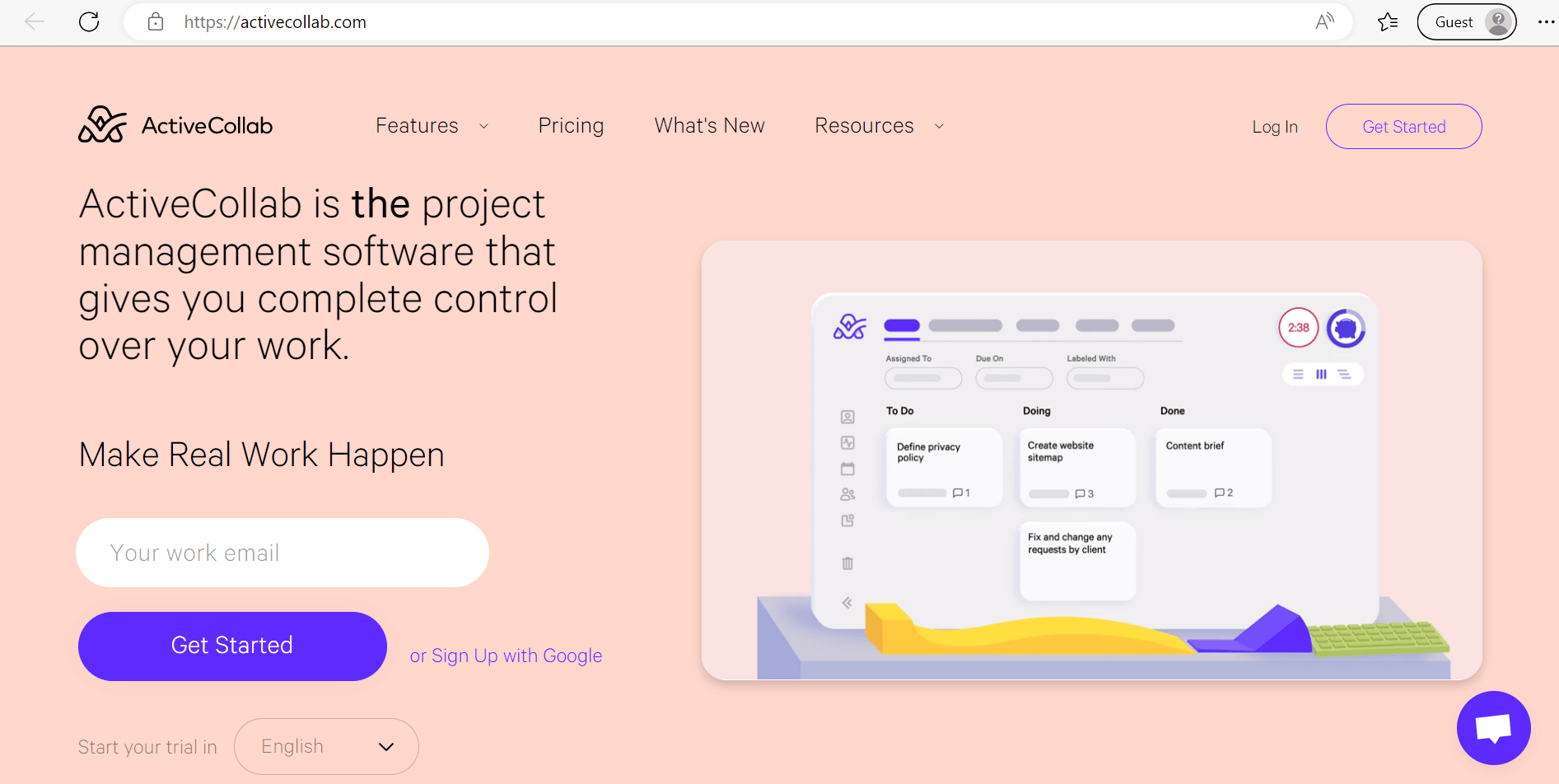Screen dimensions: 1559x784
Task: Click outlined Get Started button in header
Action: point(1404,127)
